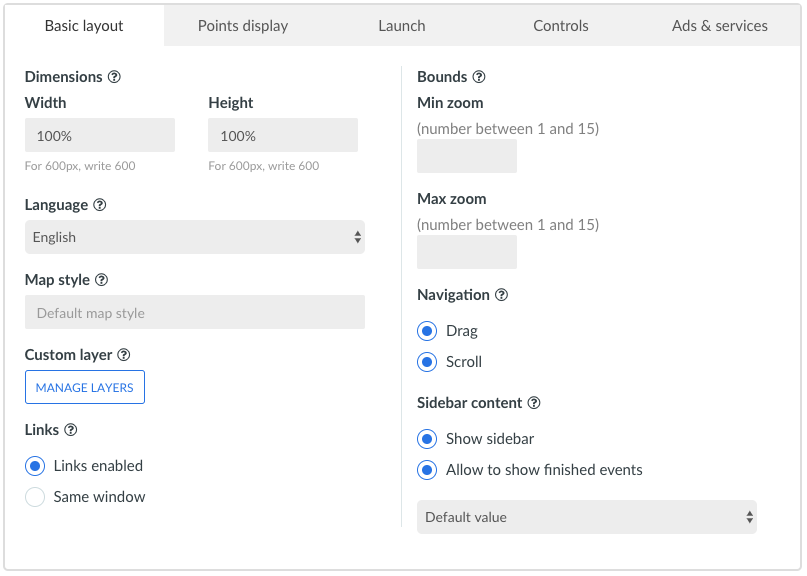This screenshot has width=807, height=576.
Task: Open the Custom layer help tooltip
Action: click(123, 355)
